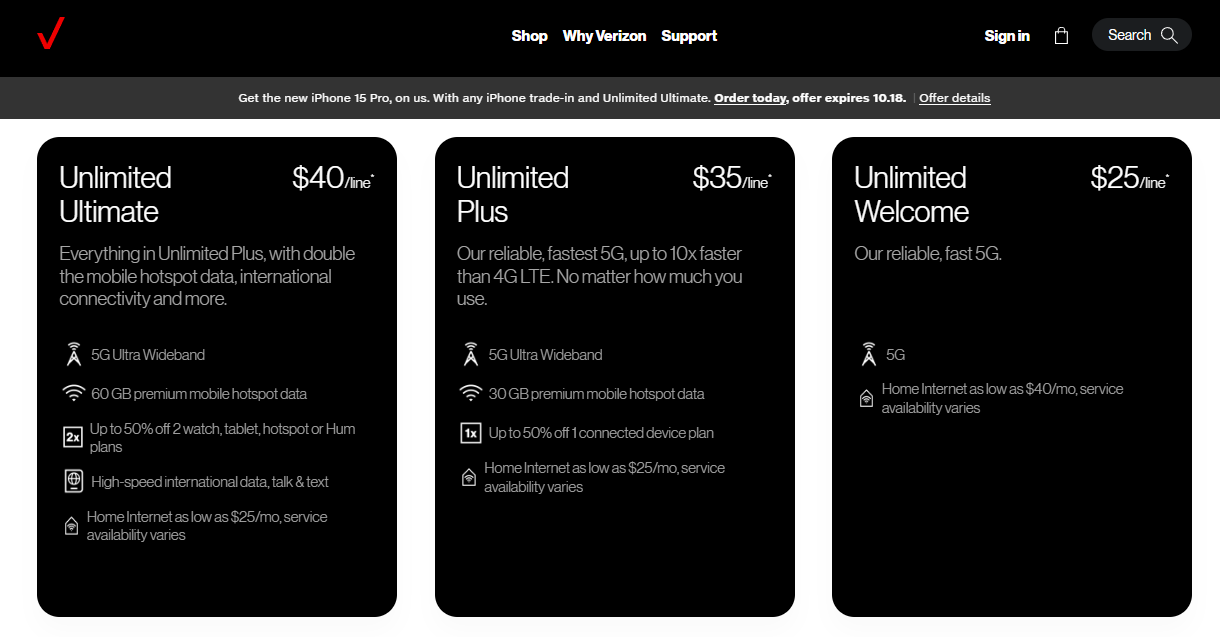This screenshot has height=637, width=1220.
Task: Open the Offer details link
Action: [955, 98]
